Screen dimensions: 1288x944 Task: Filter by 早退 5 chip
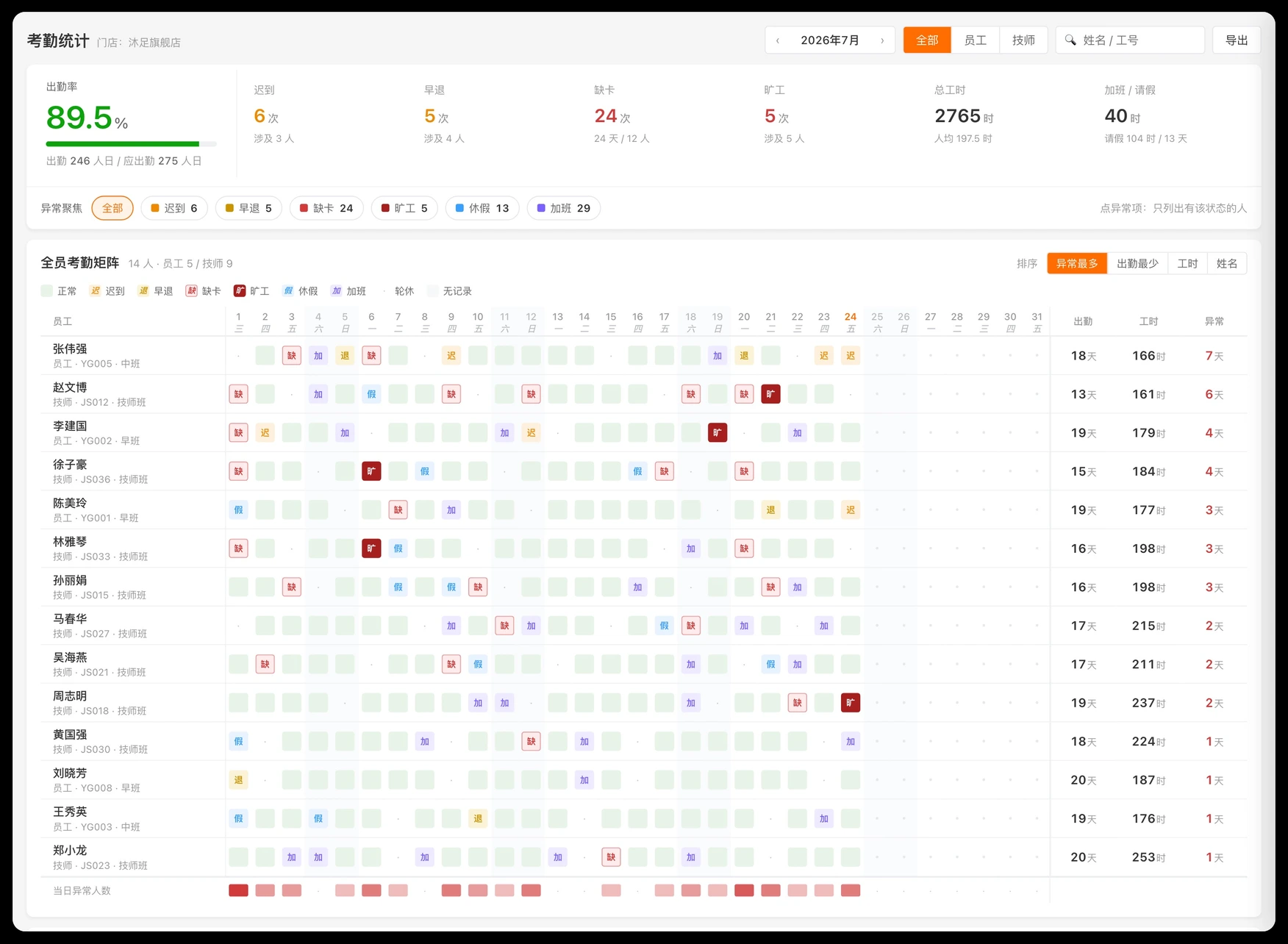(x=248, y=208)
